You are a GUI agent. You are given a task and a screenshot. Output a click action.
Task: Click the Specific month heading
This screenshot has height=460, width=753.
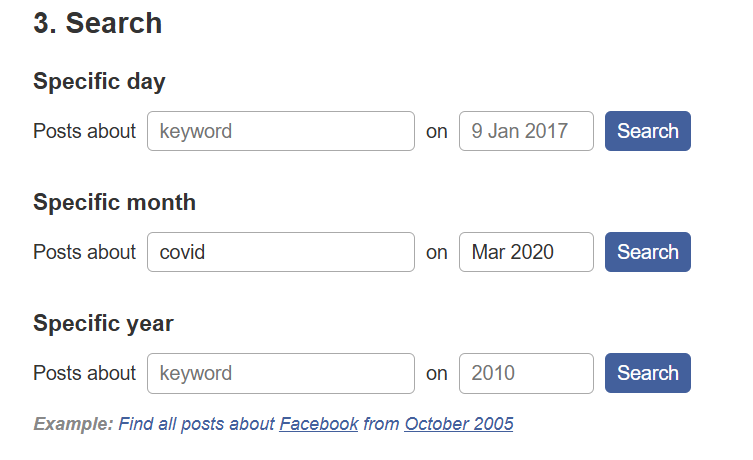114,203
